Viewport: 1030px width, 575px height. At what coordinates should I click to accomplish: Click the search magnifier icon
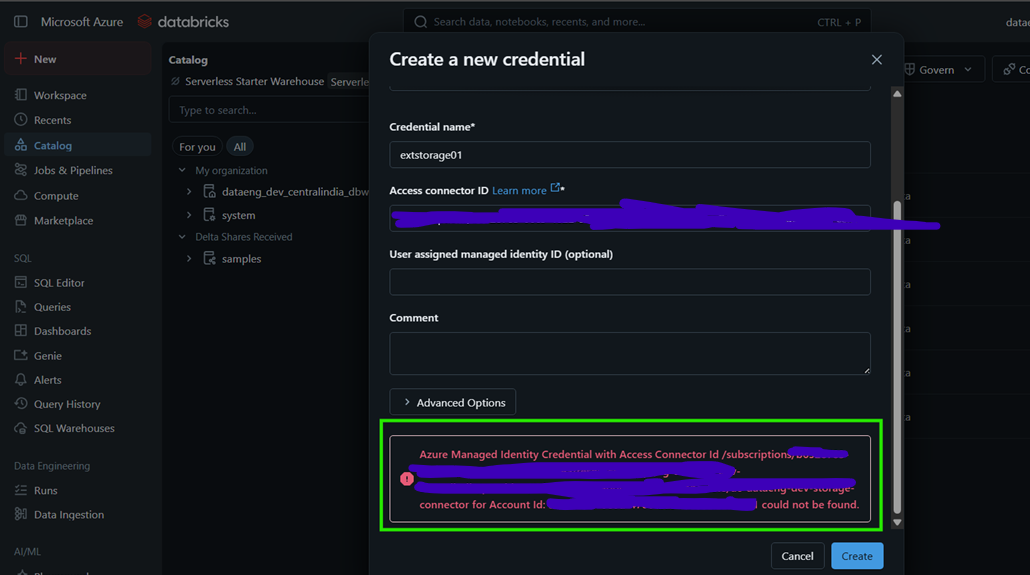(420, 22)
